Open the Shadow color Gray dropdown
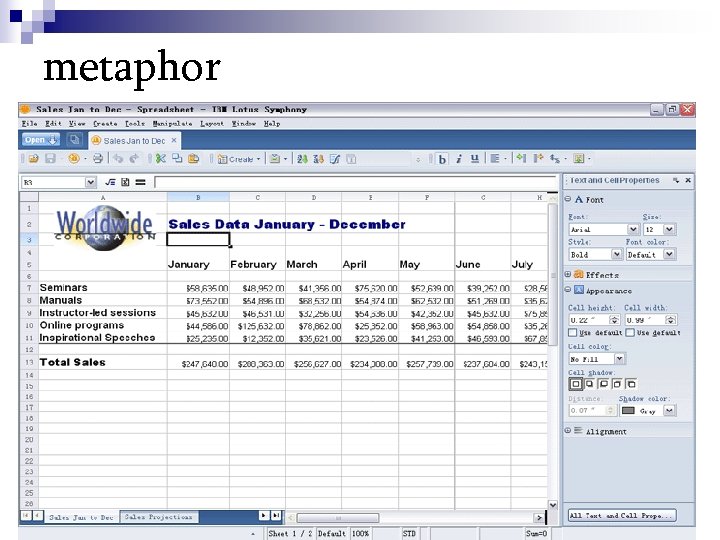This screenshot has width=720, height=540. click(x=669, y=411)
